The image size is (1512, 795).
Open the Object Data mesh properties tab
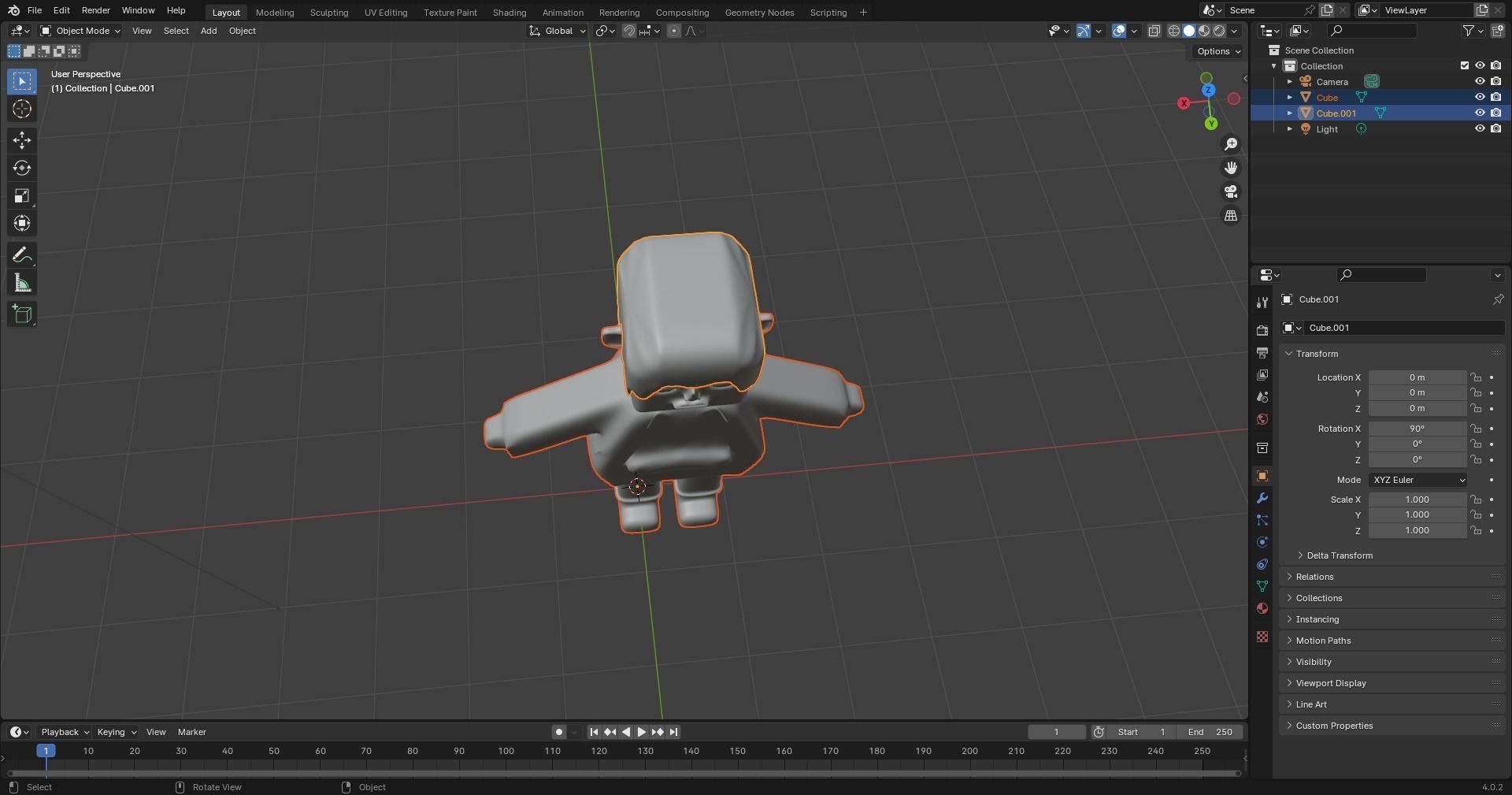pos(1262,586)
